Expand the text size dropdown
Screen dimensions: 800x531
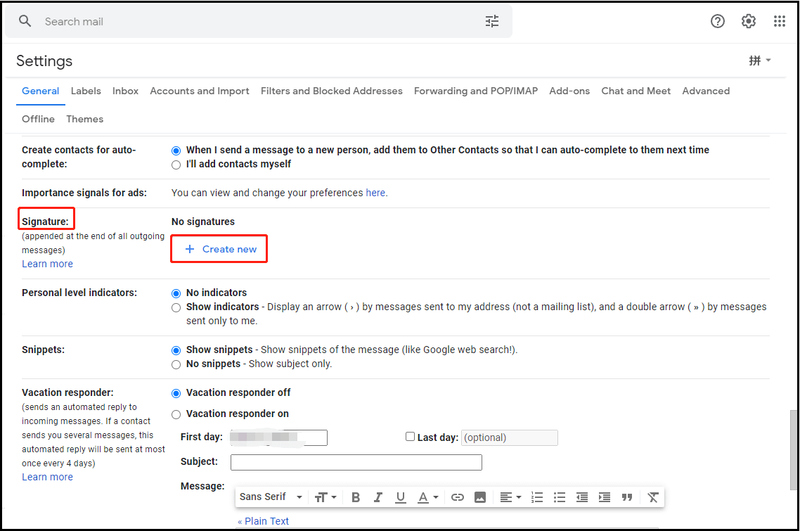326,497
